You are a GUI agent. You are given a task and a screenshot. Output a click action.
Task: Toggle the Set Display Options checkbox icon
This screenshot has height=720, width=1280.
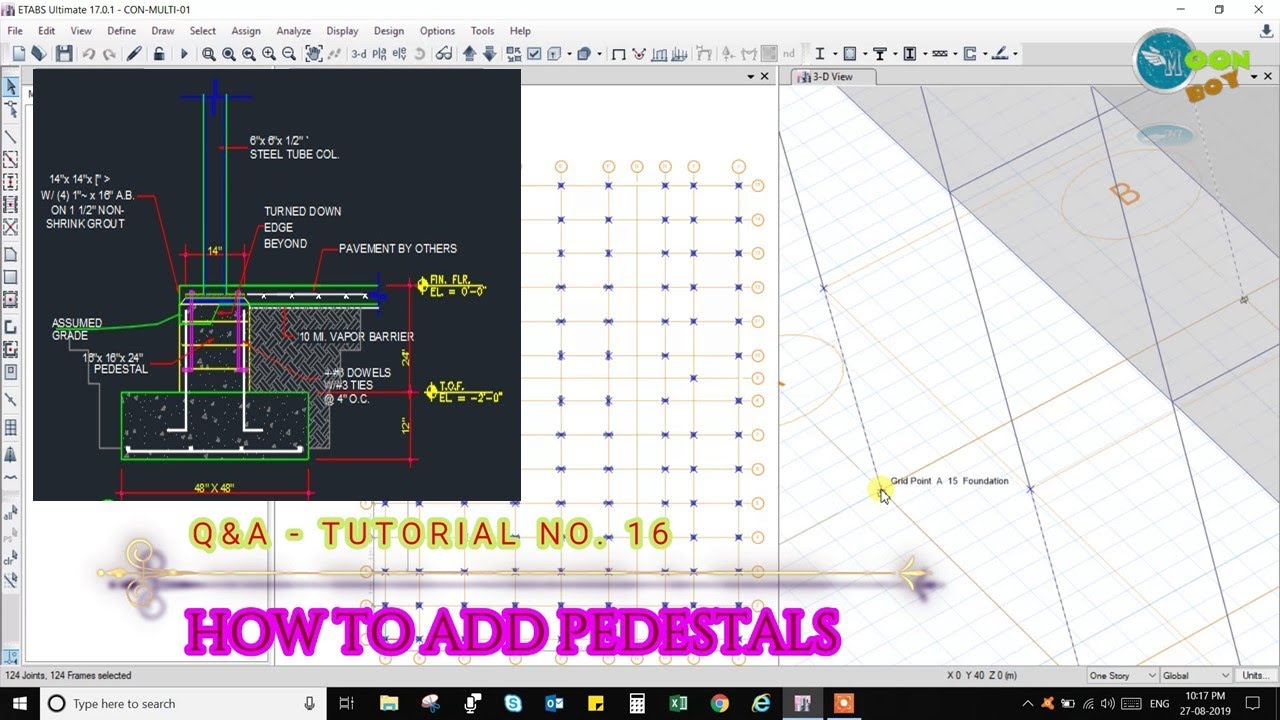tap(535, 54)
